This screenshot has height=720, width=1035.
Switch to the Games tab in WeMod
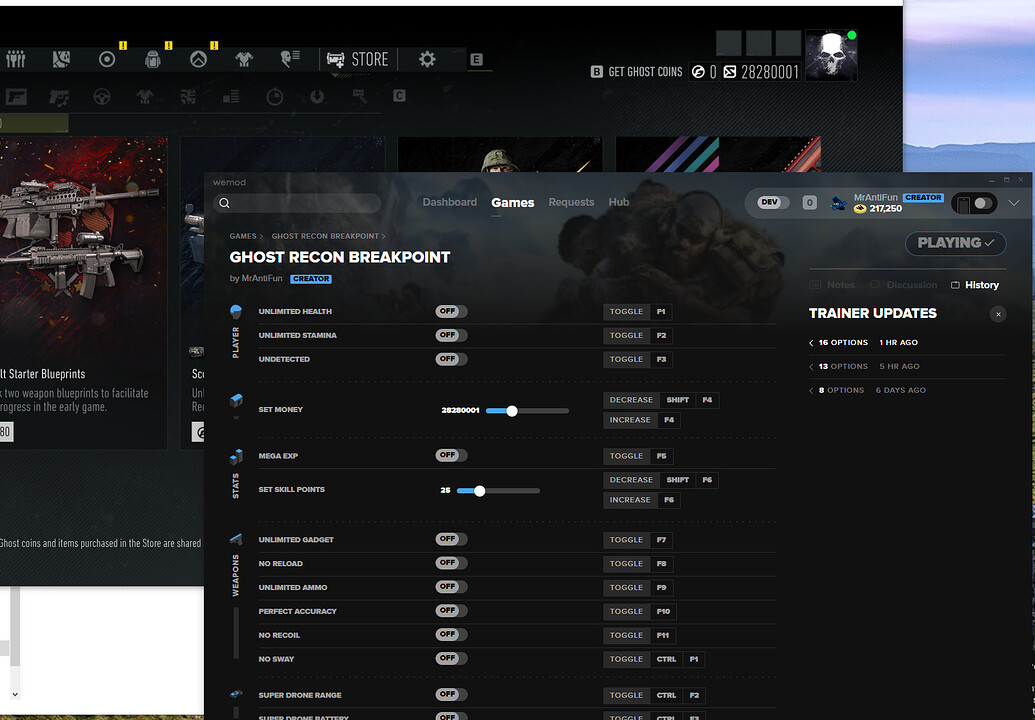pos(512,202)
